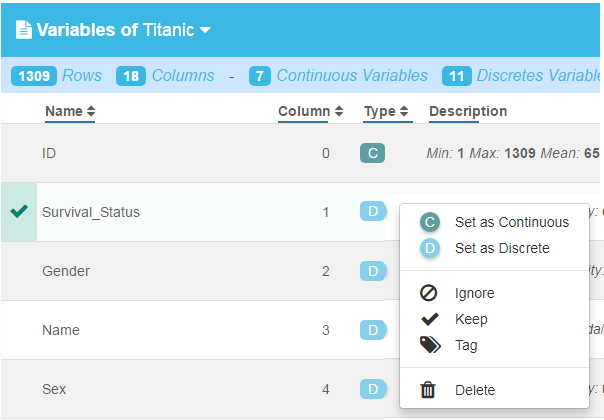Select the Sex variable row
The image size is (604, 420).
coord(193,389)
